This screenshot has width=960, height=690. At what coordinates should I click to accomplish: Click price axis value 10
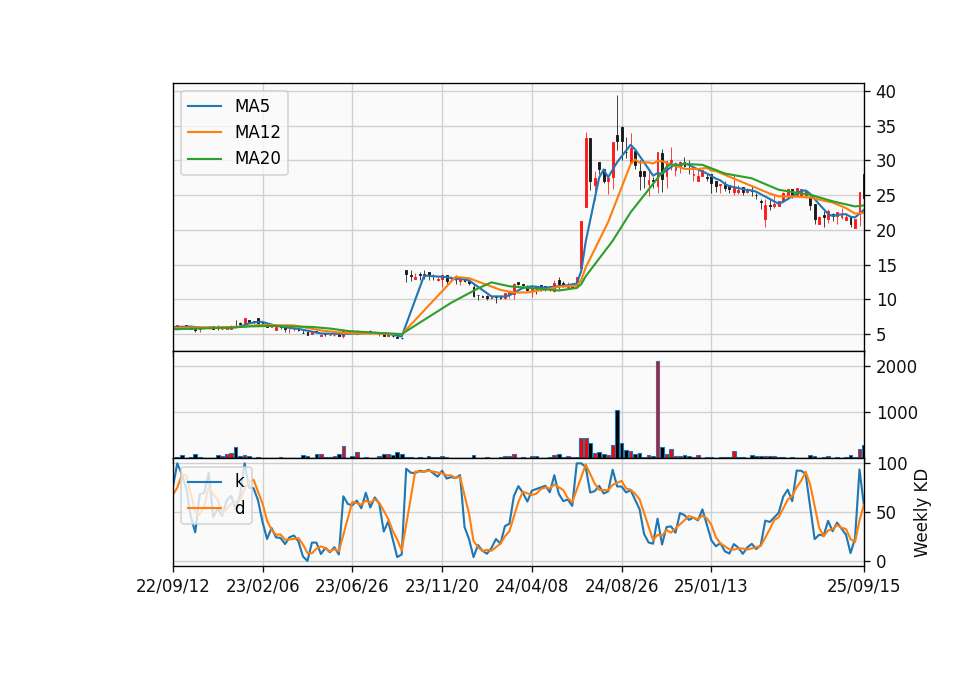pos(886,301)
